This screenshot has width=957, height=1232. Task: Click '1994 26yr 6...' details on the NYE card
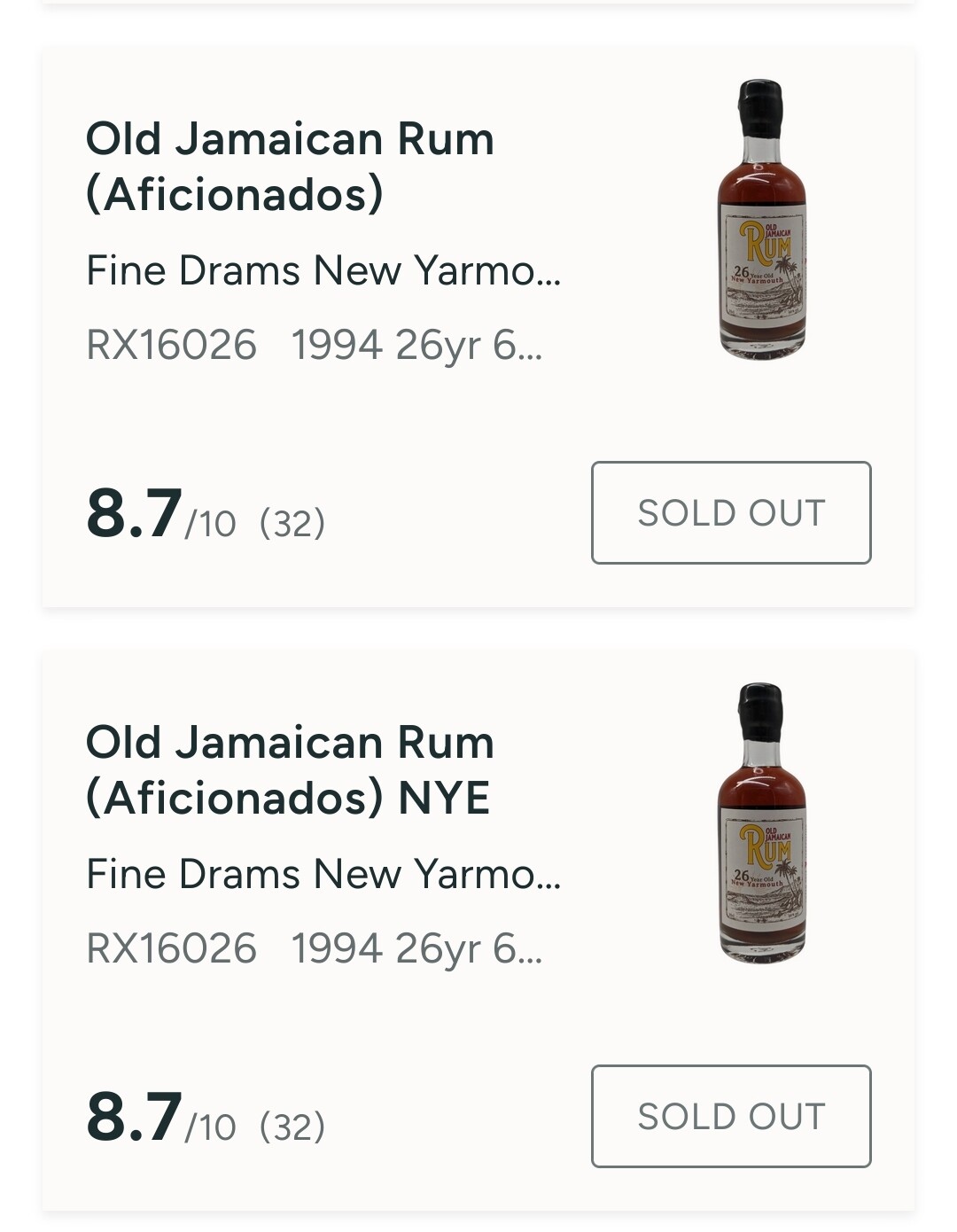pos(416,948)
